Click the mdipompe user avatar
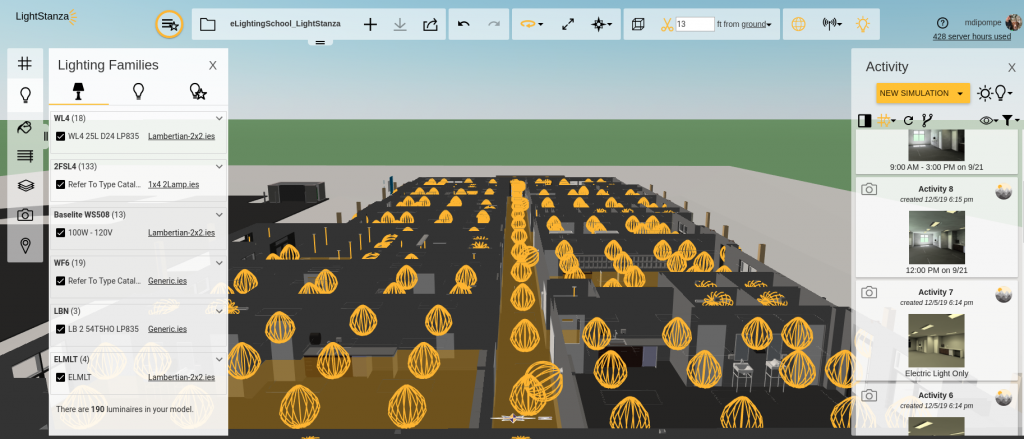Viewport: 1024px width, 439px height. [1013, 22]
